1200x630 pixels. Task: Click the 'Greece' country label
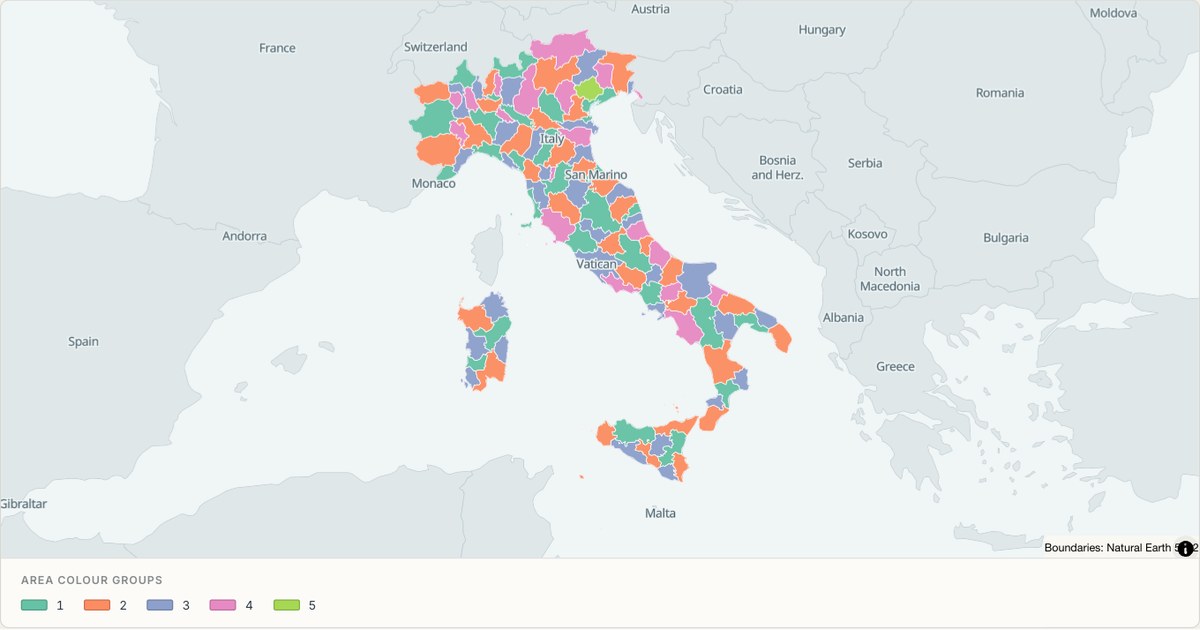tap(895, 366)
